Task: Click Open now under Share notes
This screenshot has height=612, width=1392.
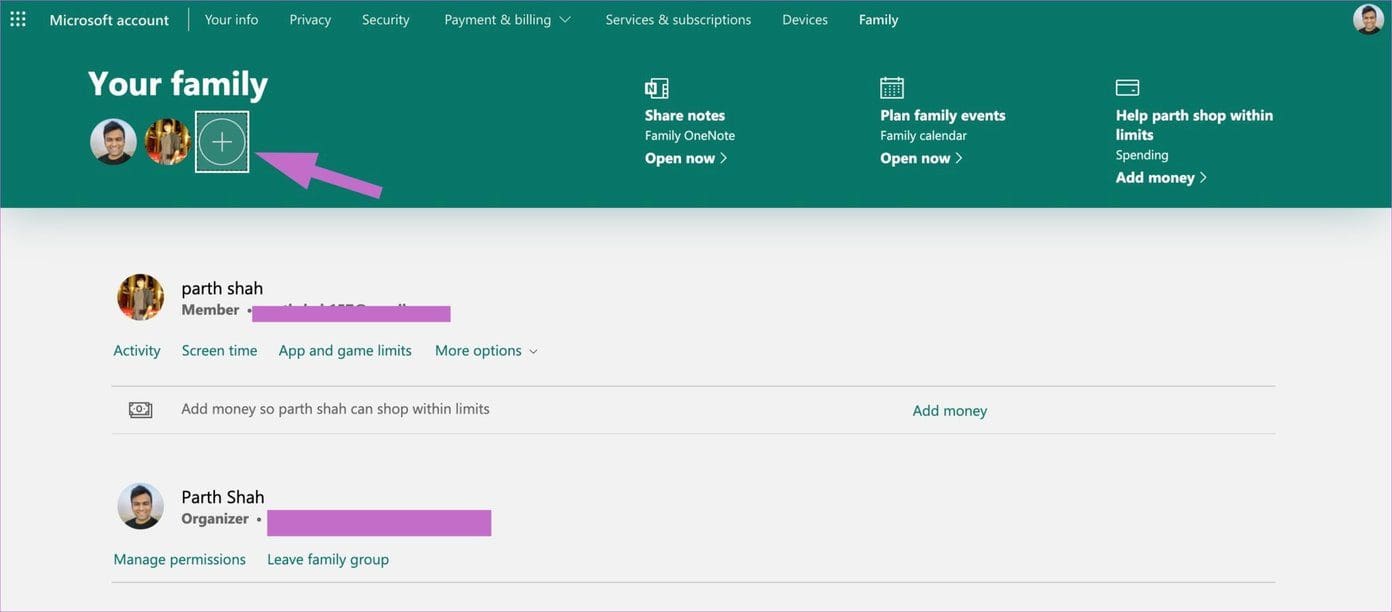Action: coord(686,158)
